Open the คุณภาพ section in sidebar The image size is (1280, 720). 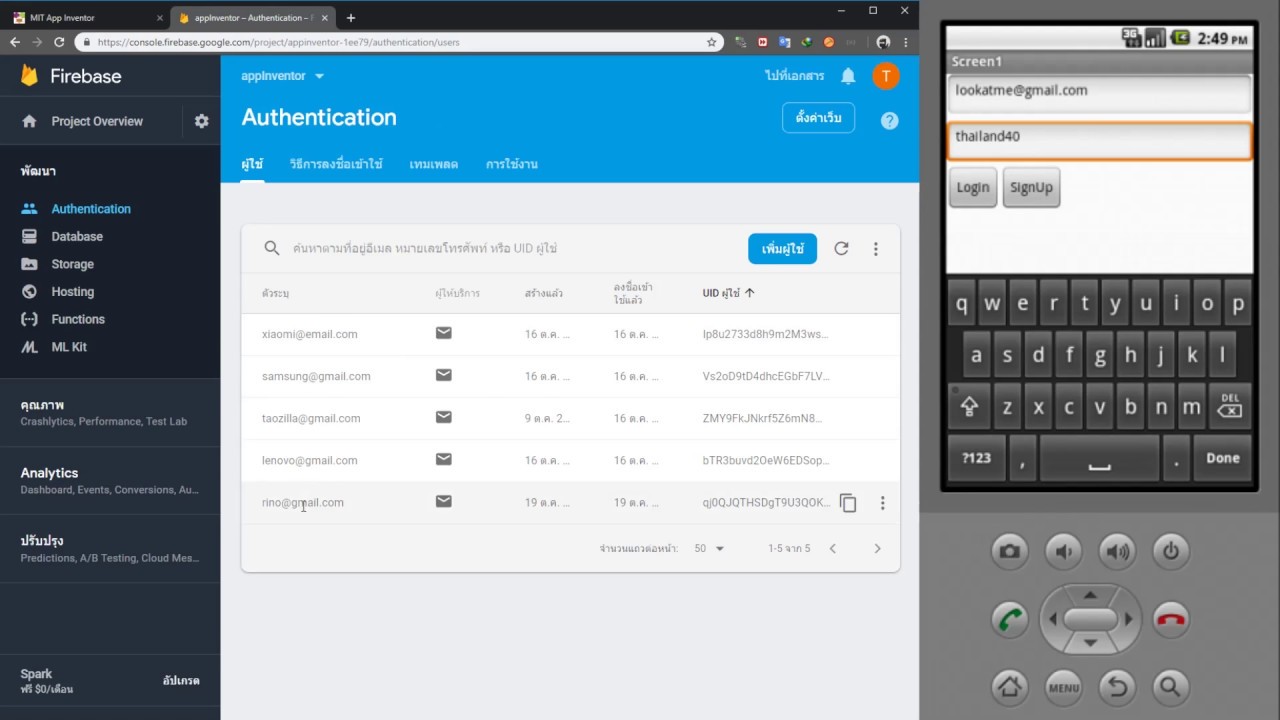(x=110, y=413)
